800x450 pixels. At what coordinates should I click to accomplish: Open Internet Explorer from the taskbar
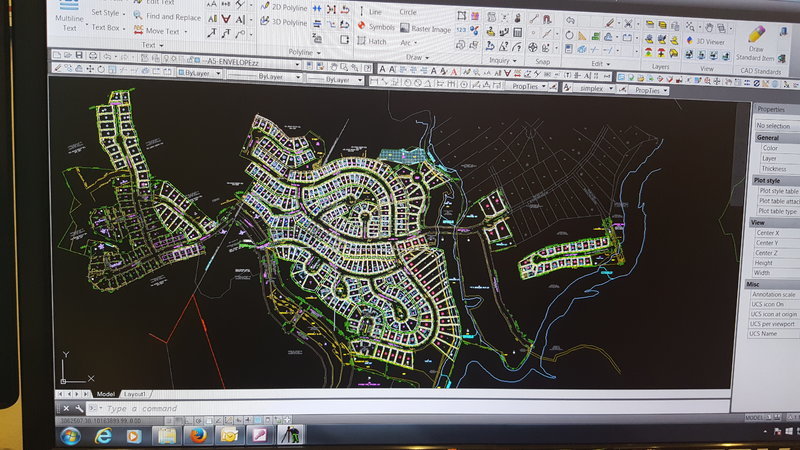[x=103, y=436]
